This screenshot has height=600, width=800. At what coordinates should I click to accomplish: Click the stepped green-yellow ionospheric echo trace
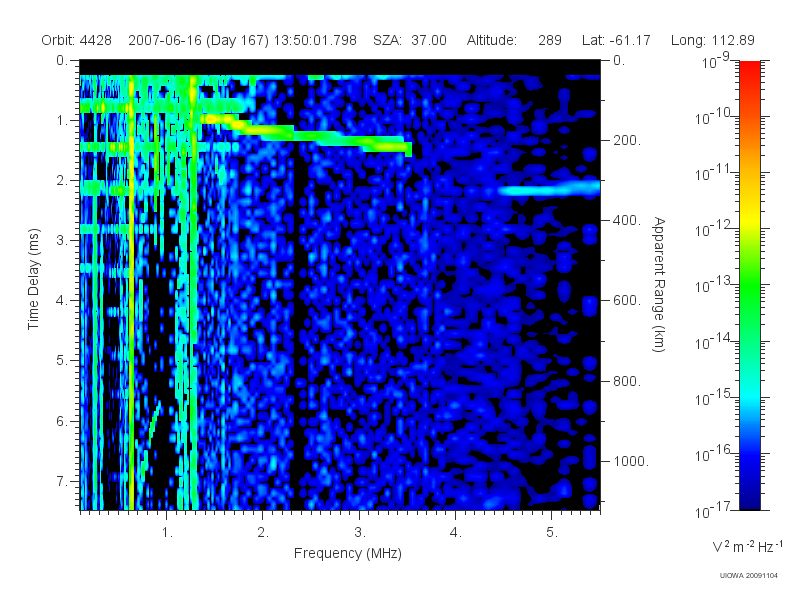[x=306, y=135]
